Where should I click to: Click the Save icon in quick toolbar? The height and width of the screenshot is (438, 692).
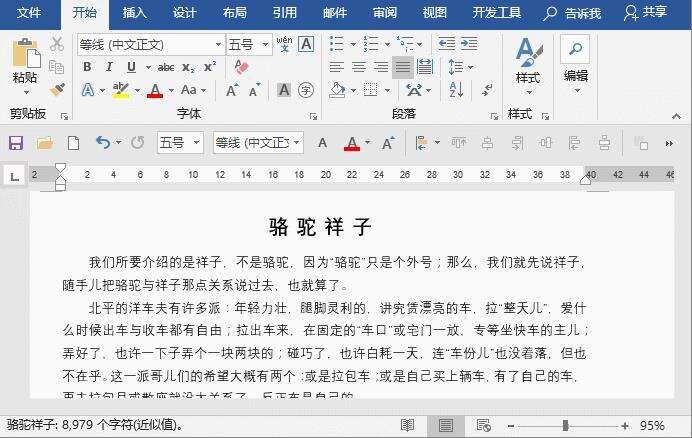(16, 143)
